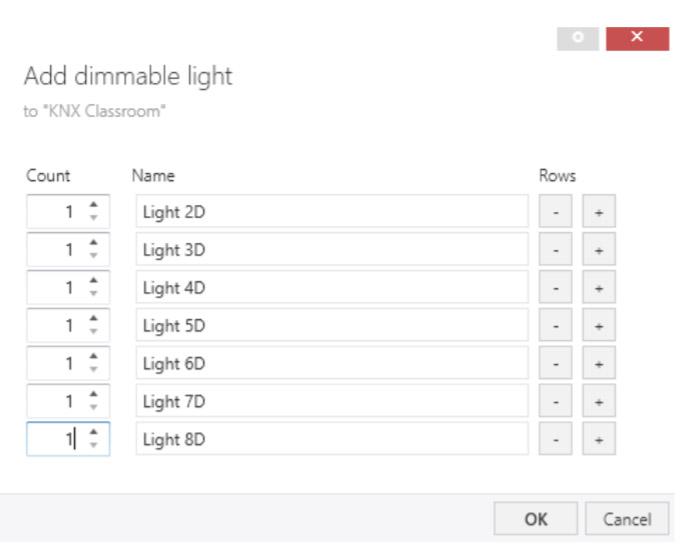The image size is (688, 556).
Task: Decrease the count for Light 3D
Action: [94, 256]
